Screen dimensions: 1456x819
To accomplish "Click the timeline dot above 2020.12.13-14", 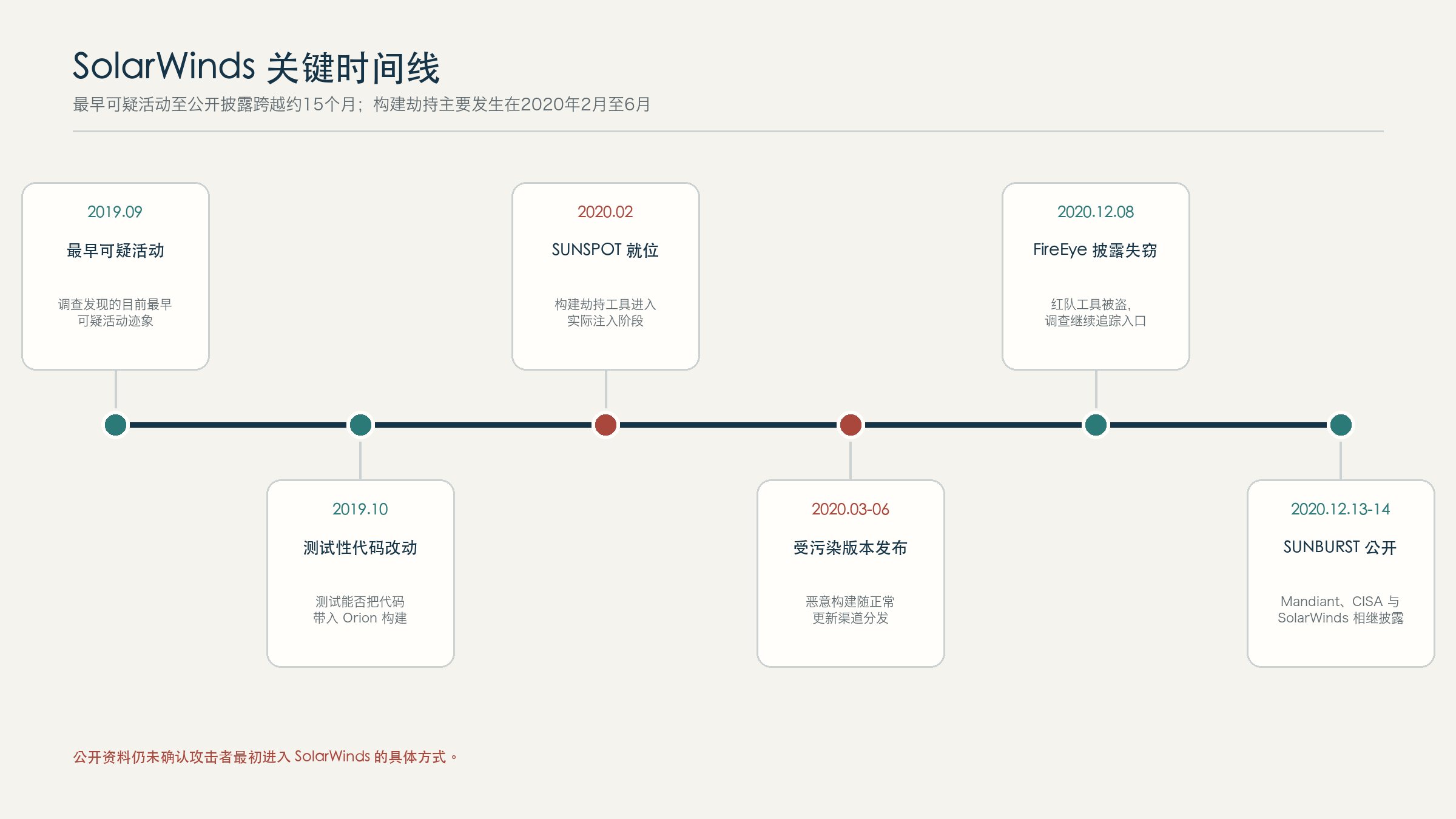I will click(x=1341, y=425).
